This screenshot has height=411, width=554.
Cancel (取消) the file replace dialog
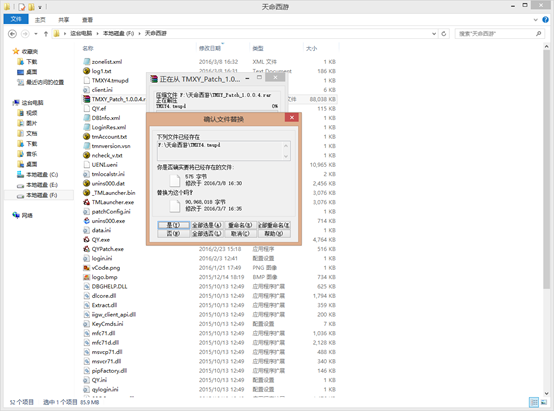point(240,234)
